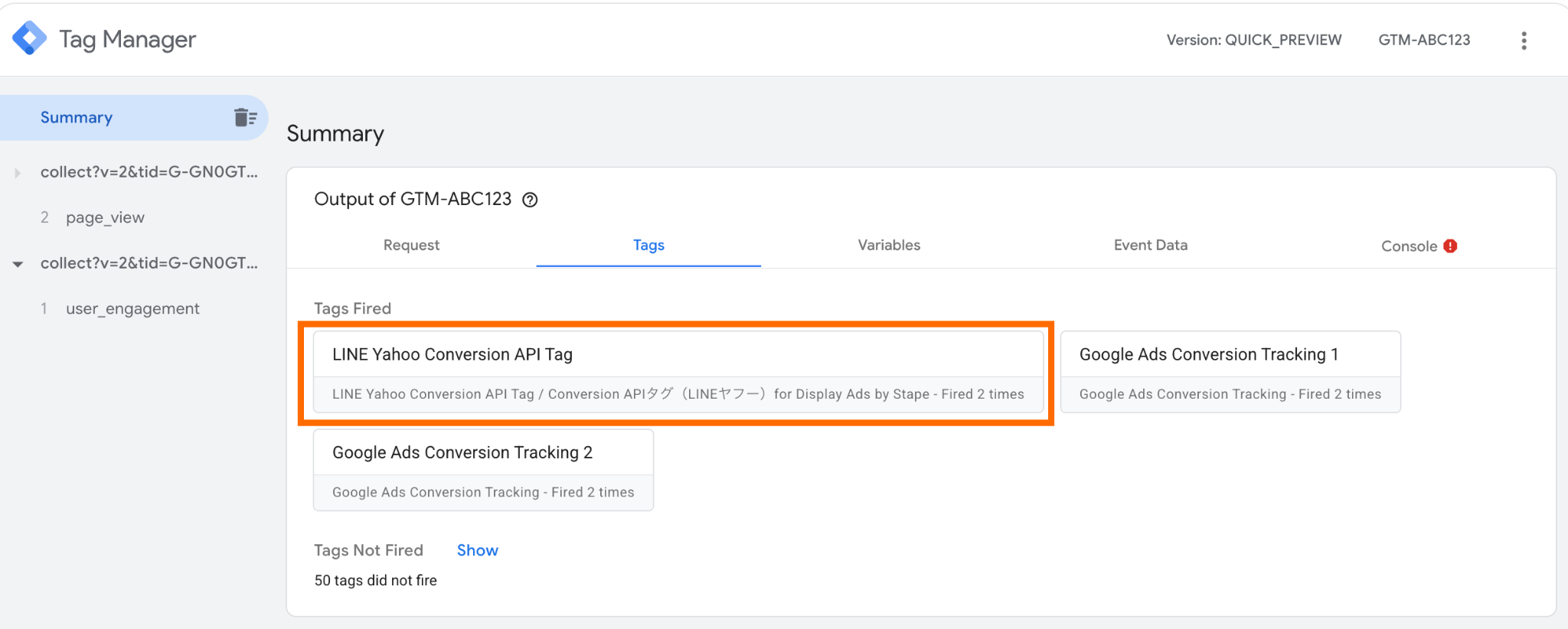This screenshot has height=629, width=1568.
Task: Select the Tags tab
Action: point(648,245)
